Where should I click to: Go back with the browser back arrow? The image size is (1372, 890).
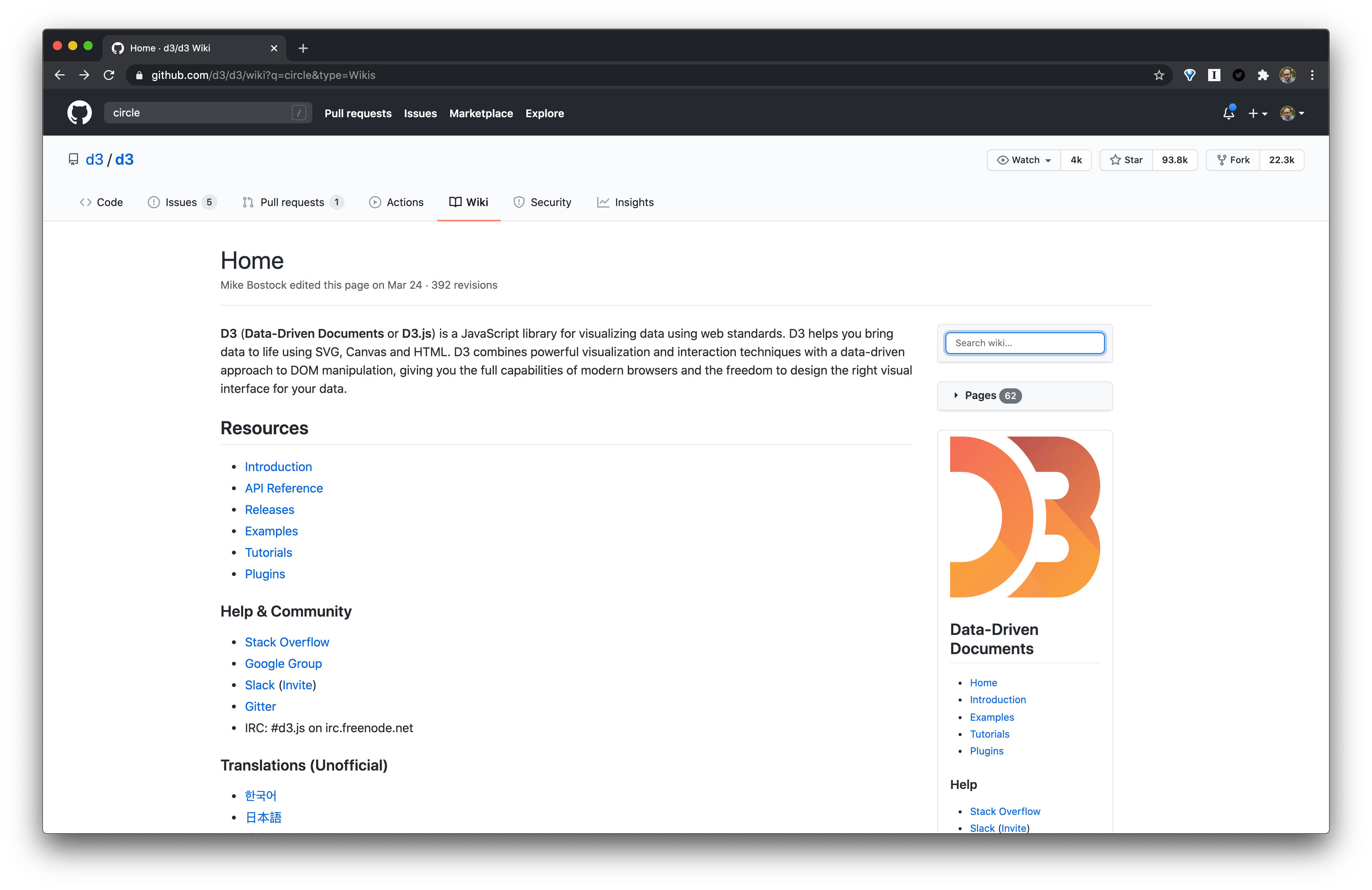59,75
